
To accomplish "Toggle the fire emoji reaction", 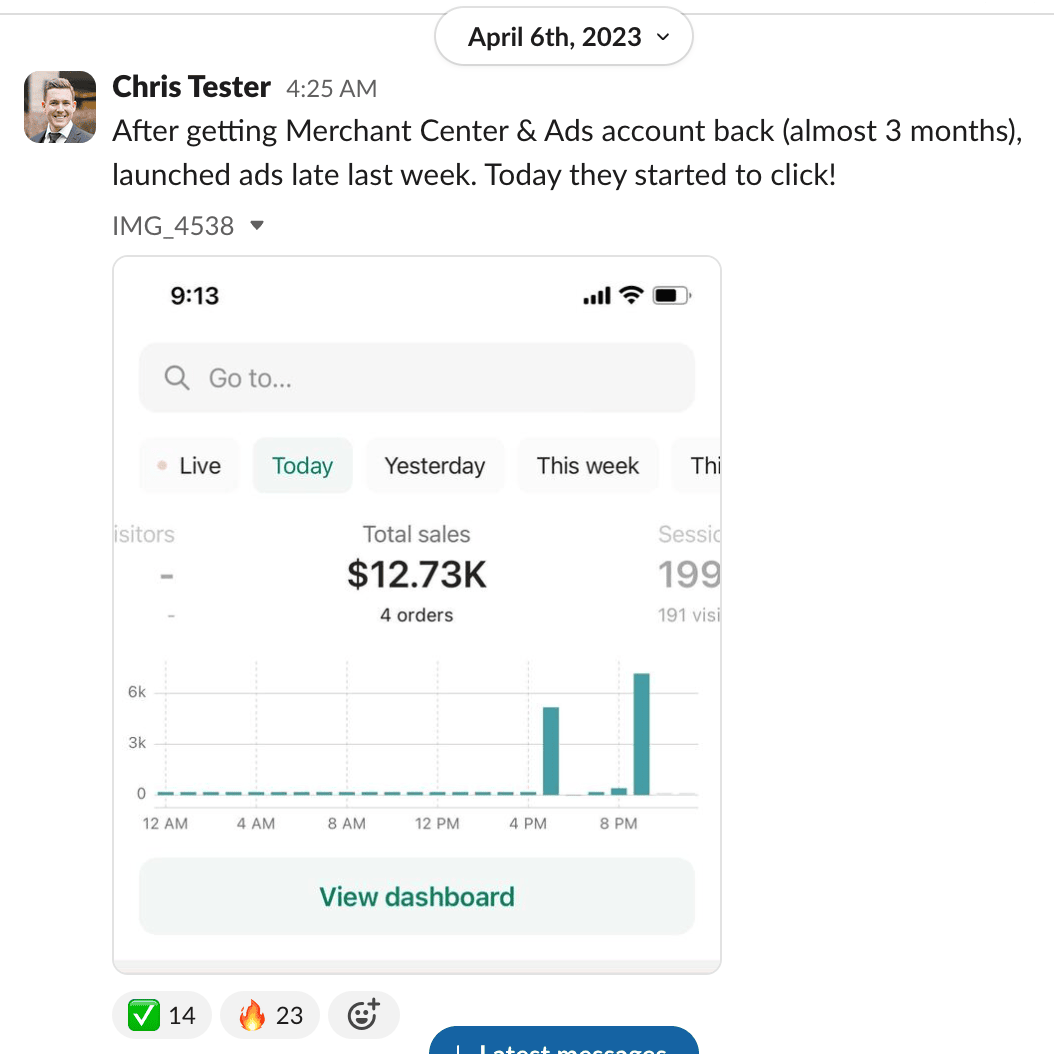I will pos(270,1016).
